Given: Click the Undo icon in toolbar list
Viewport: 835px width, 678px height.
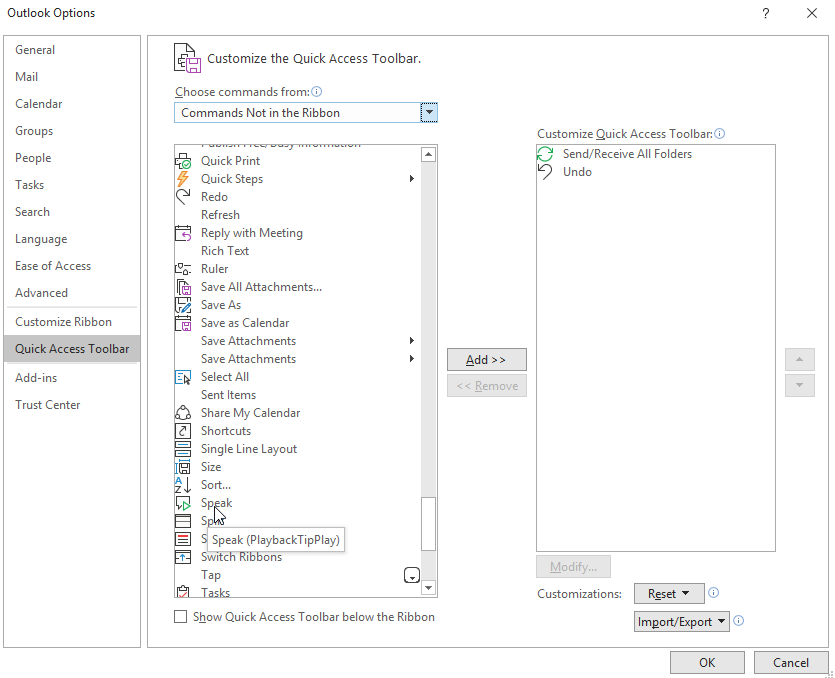Looking at the screenshot, I should pyautogui.click(x=545, y=172).
